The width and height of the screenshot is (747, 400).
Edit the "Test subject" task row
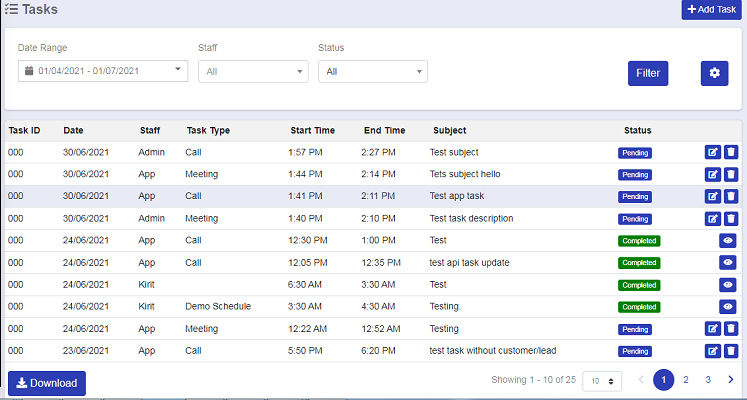(x=713, y=152)
